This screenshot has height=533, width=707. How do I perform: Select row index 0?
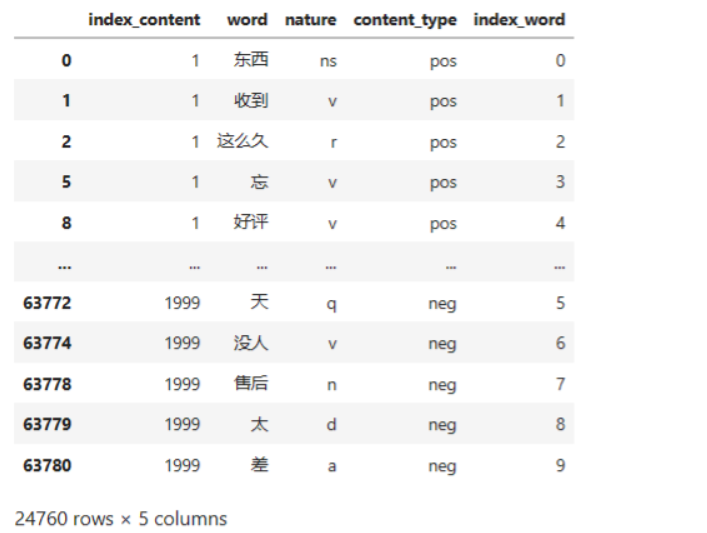tap(66, 60)
